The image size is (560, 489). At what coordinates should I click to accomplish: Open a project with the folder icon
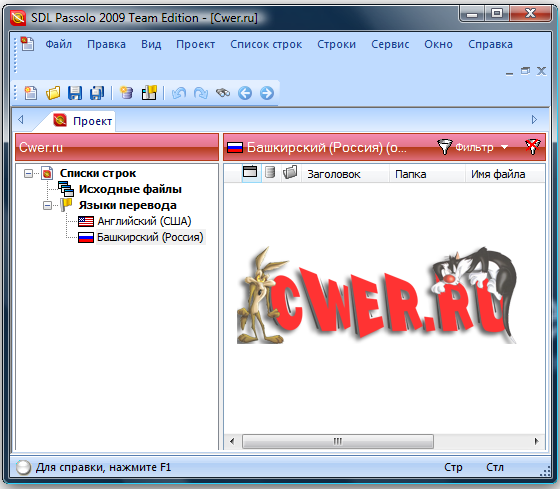(53, 93)
